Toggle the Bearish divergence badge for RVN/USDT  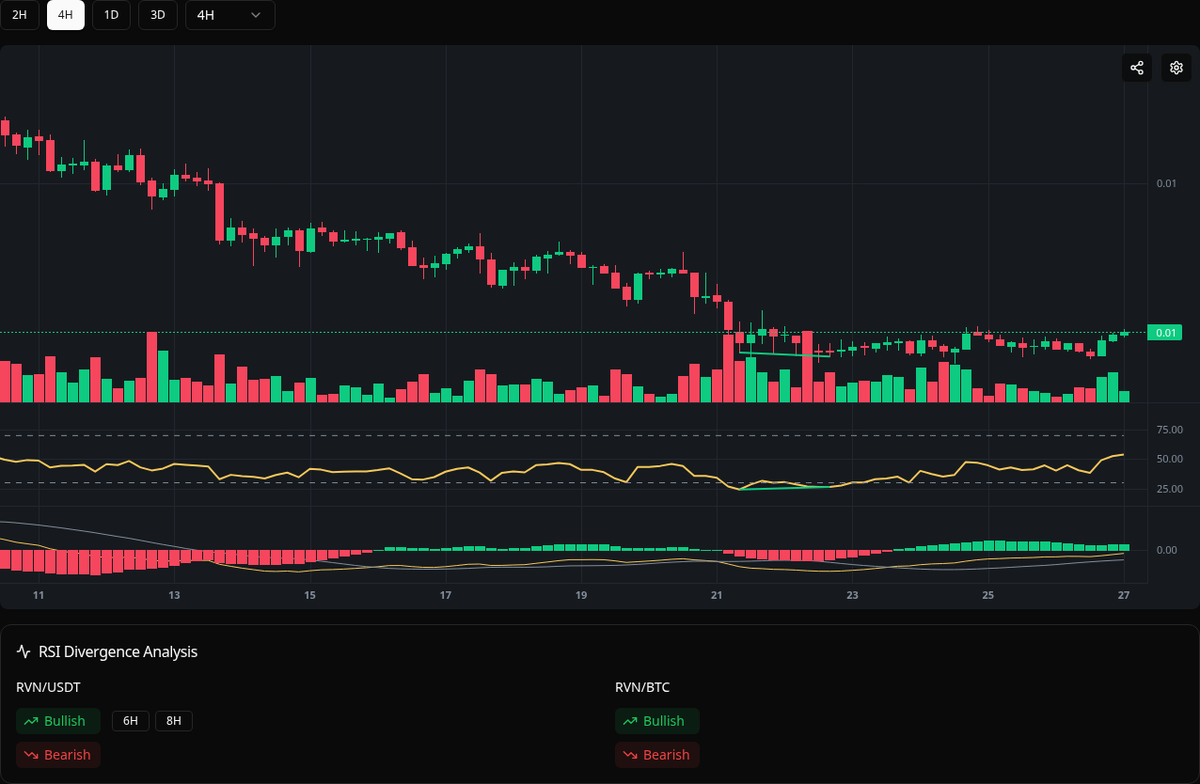point(58,755)
